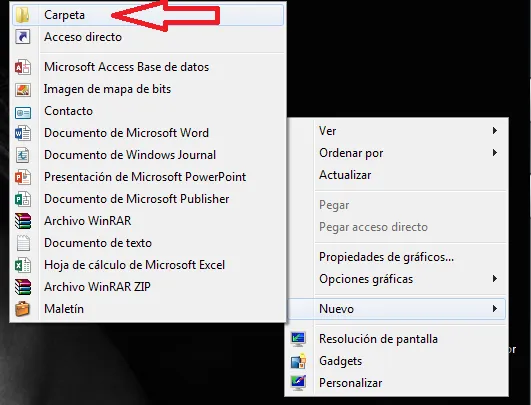Create a new Documento de texto
The image size is (531, 405).
pyautogui.click(x=148, y=243)
